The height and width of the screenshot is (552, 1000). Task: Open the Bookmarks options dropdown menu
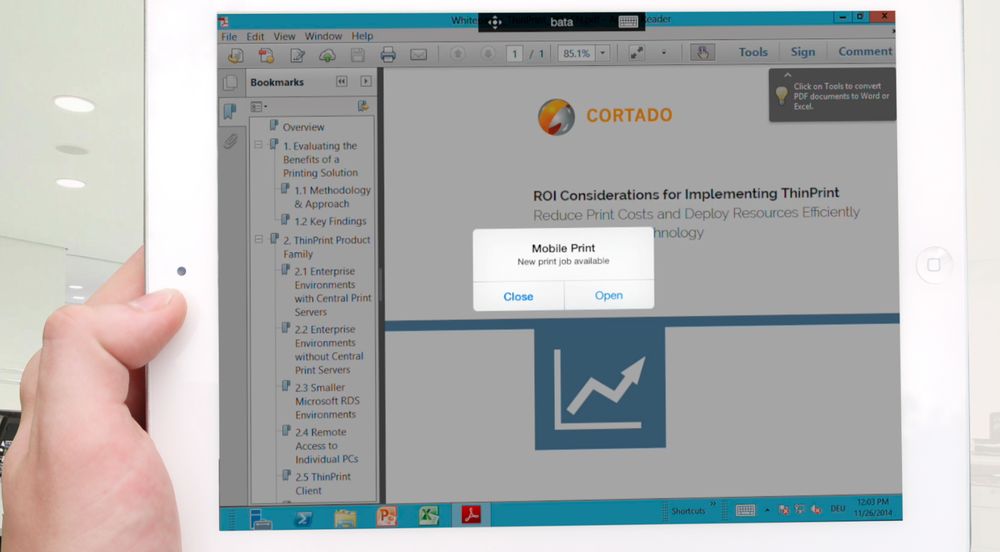point(259,106)
